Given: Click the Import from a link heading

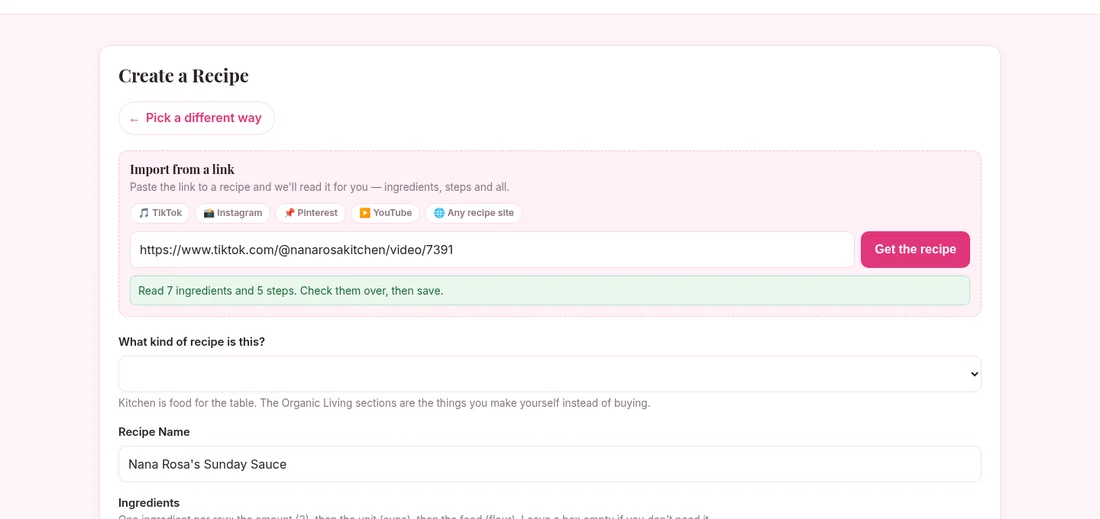Looking at the screenshot, I should click(x=182, y=170).
